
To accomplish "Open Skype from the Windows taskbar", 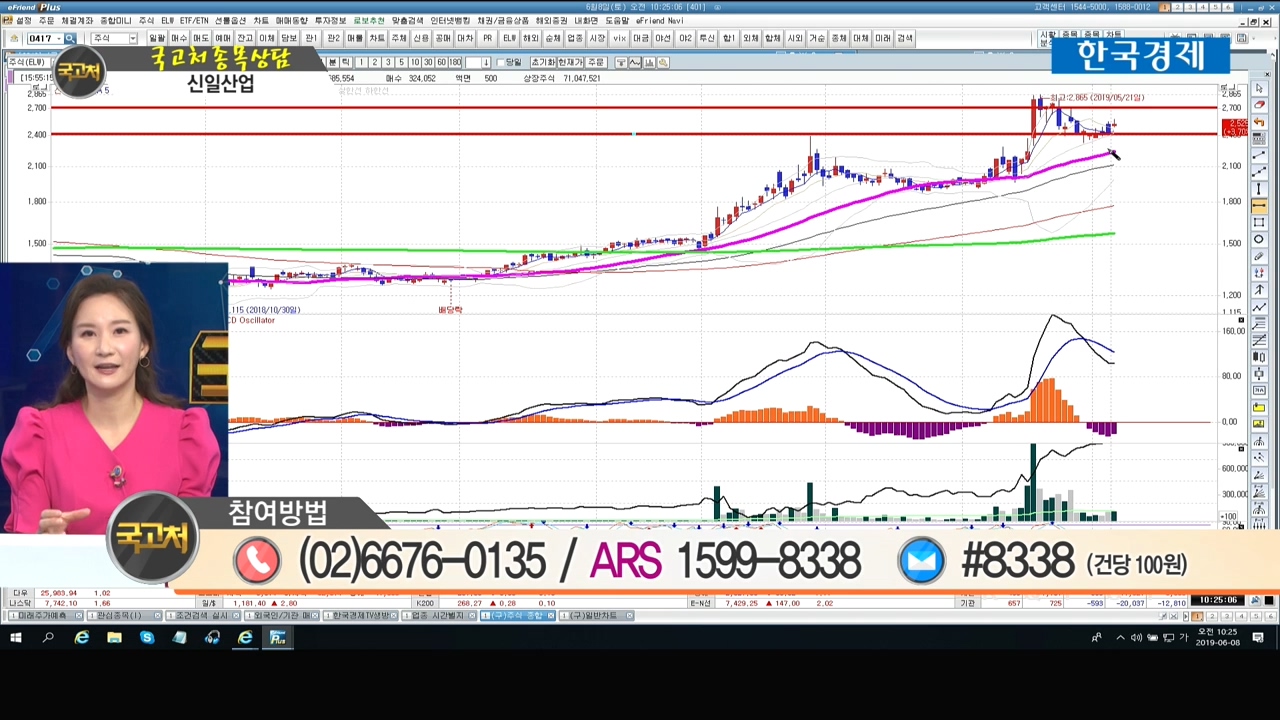I will [147, 638].
